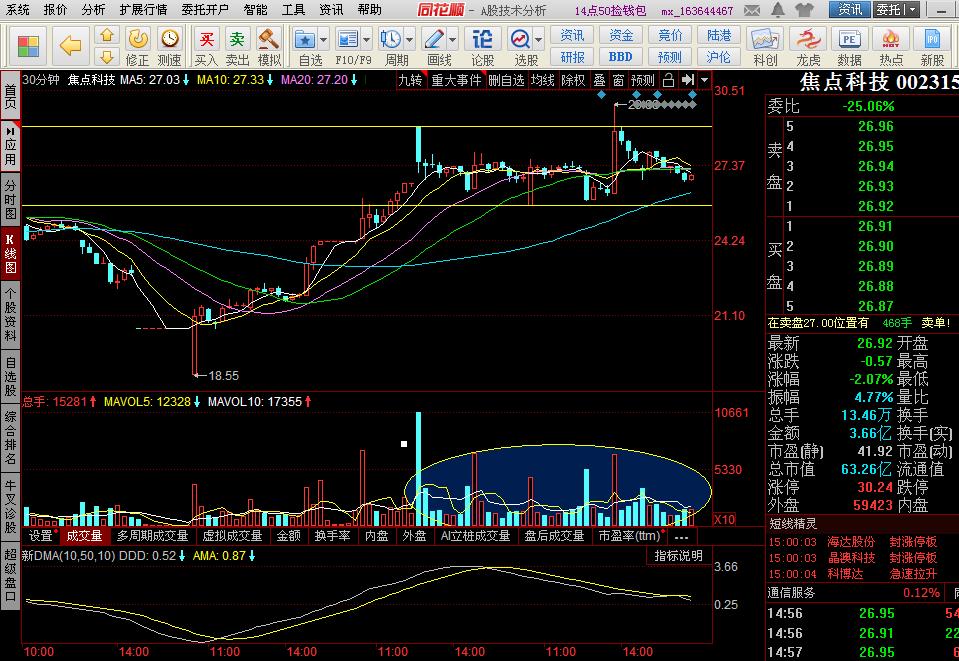Click the yellow up arrow button
Image resolution: width=959 pixels, height=661 pixels.
(x=107, y=35)
